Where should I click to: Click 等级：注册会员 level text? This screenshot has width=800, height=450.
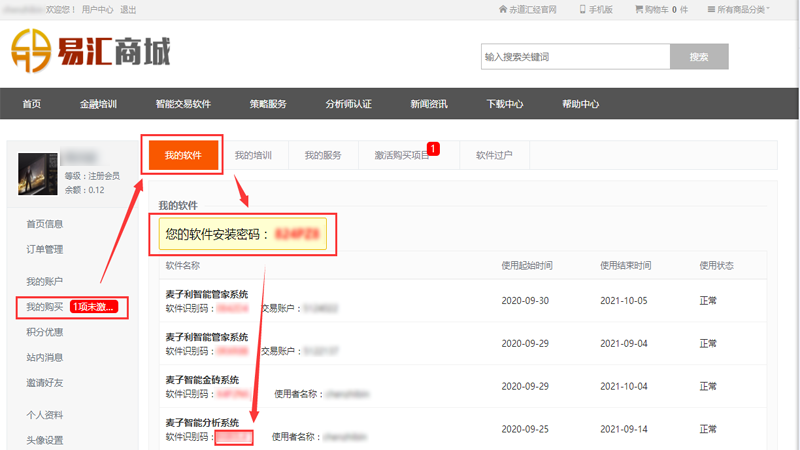coord(92,176)
